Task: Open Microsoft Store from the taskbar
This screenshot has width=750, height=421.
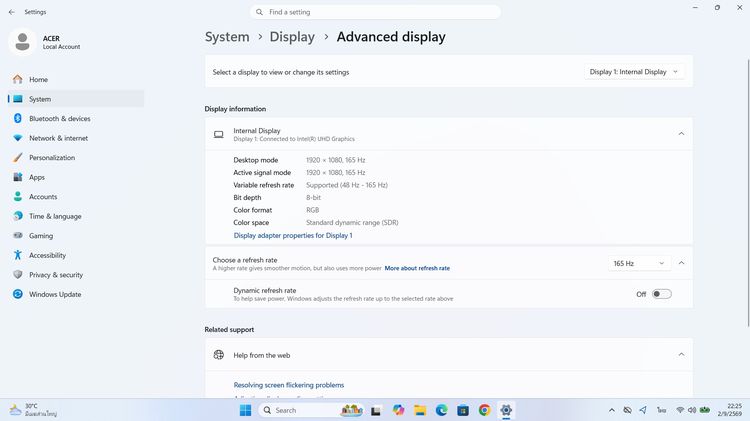Action: [463, 410]
